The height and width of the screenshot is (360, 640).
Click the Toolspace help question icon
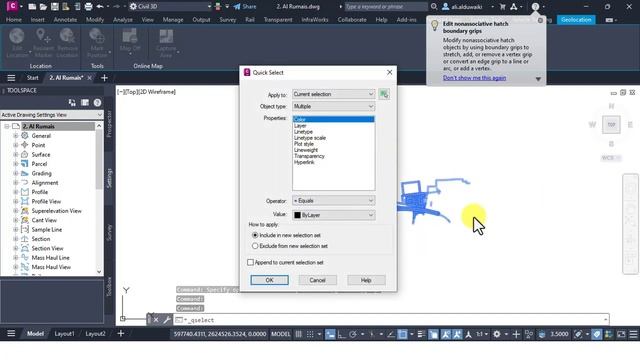click(x=97, y=103)
